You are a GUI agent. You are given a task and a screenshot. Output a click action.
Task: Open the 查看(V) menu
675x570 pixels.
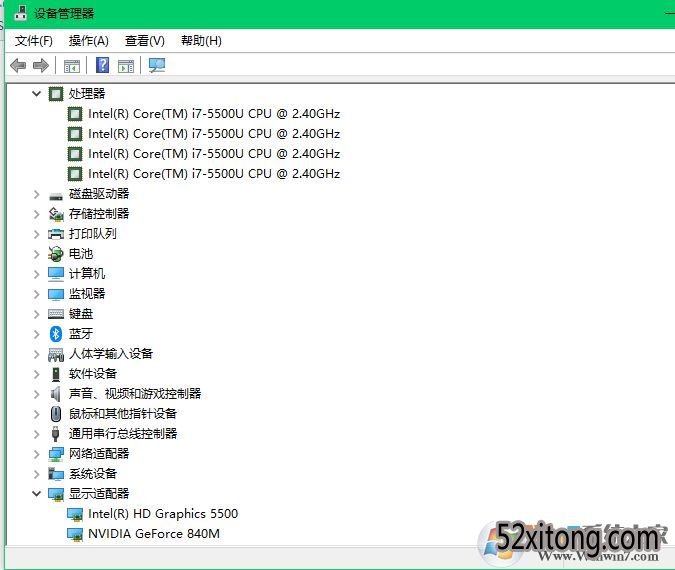tap(145, 41)
